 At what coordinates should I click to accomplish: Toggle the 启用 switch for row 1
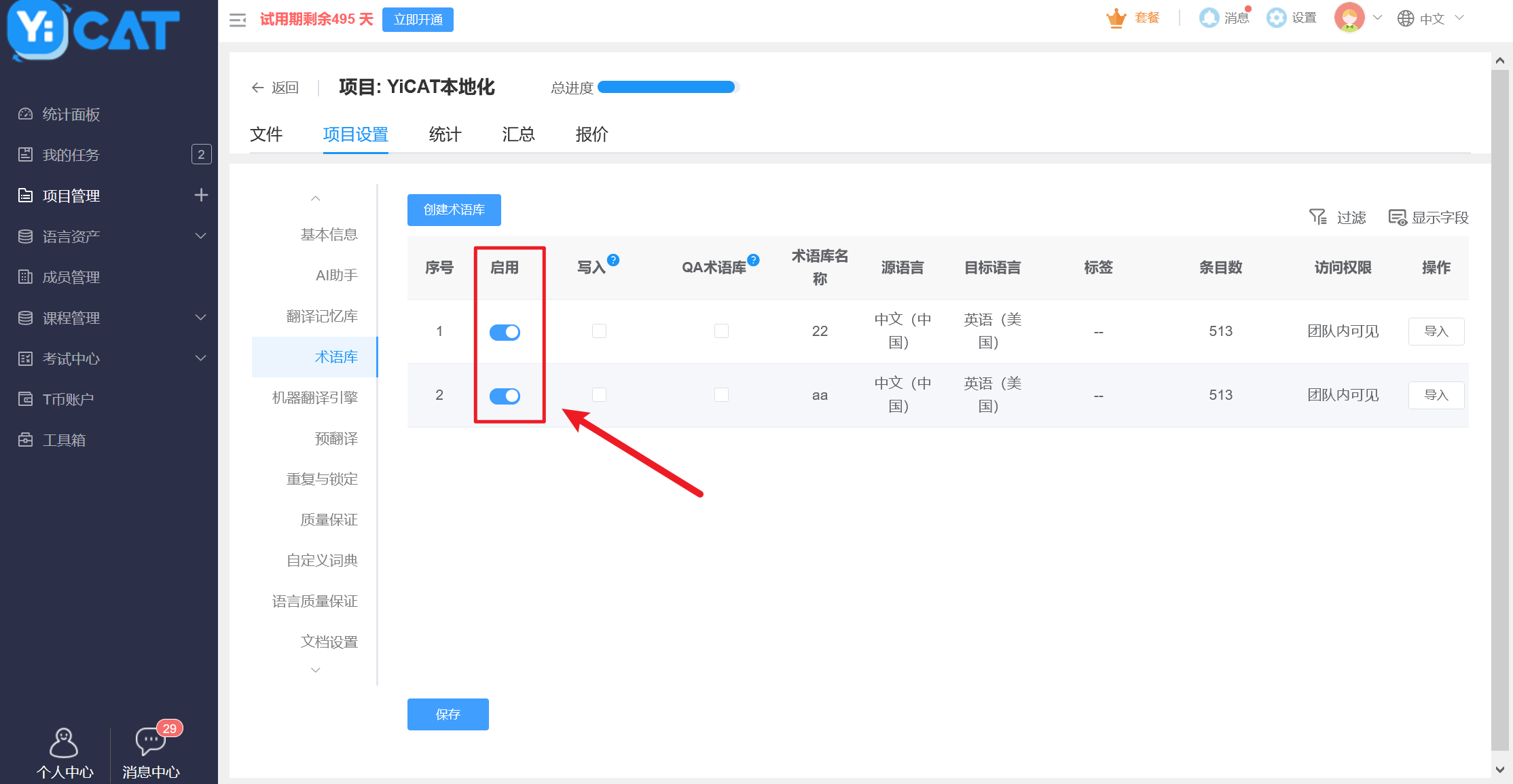click(505, 332)
